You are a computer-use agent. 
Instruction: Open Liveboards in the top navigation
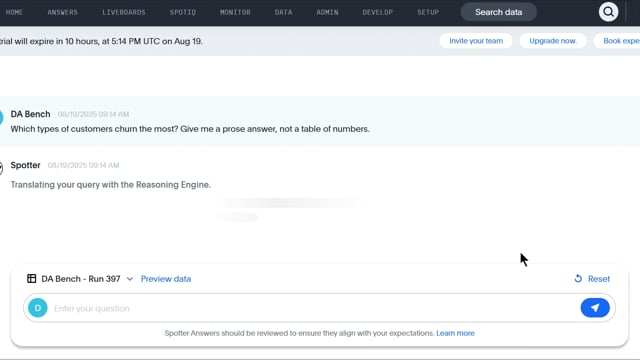[124, 12]
